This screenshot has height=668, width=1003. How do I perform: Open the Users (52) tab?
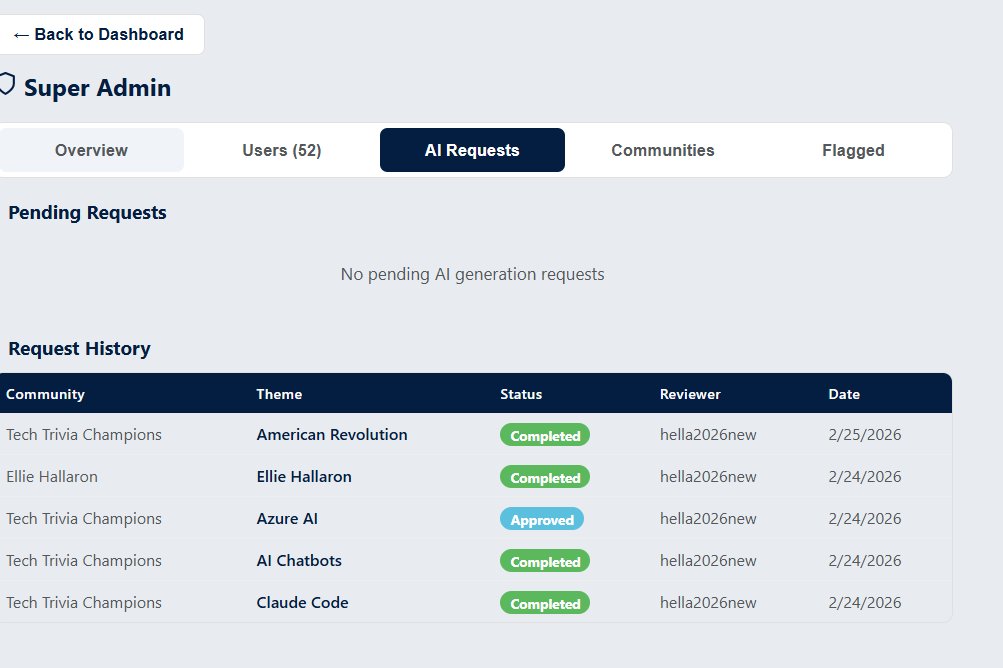click(281, 150)
